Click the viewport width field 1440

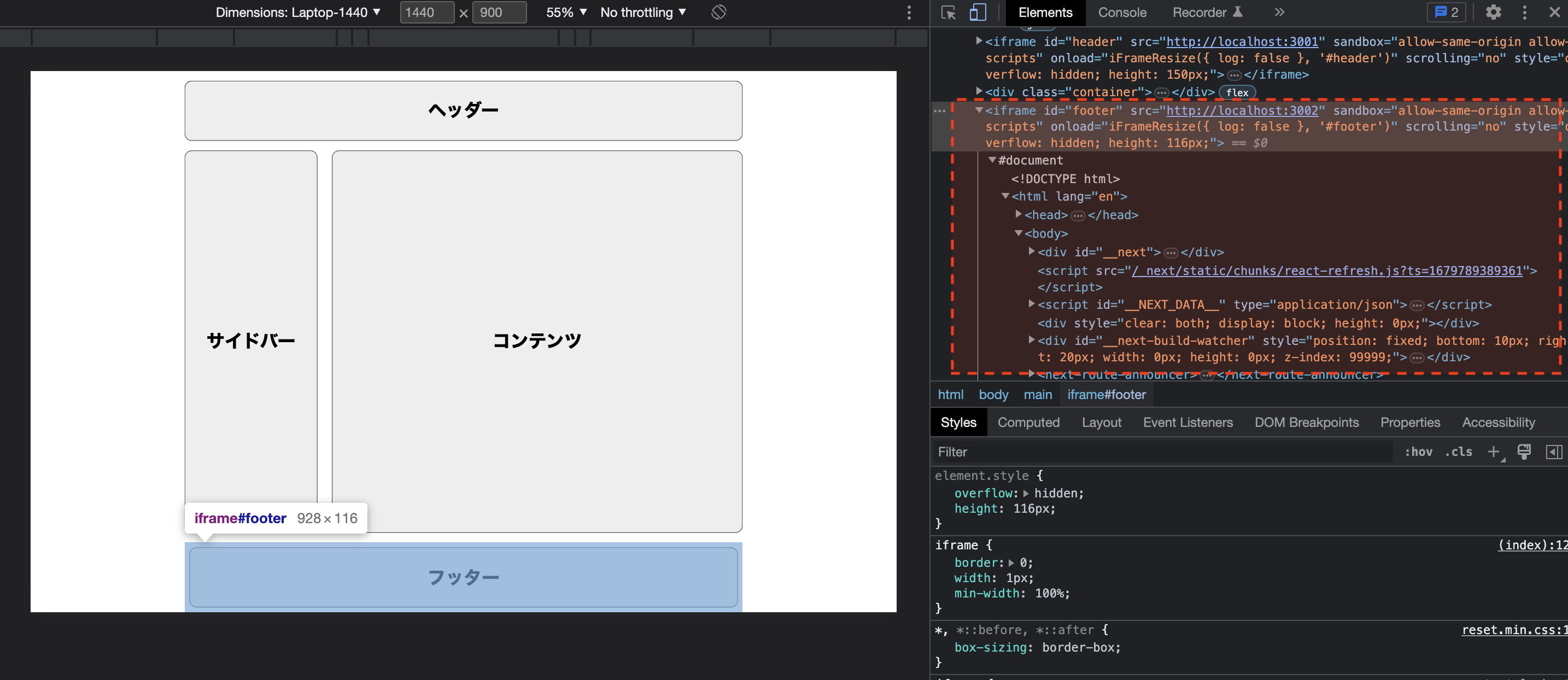point(426,12)
